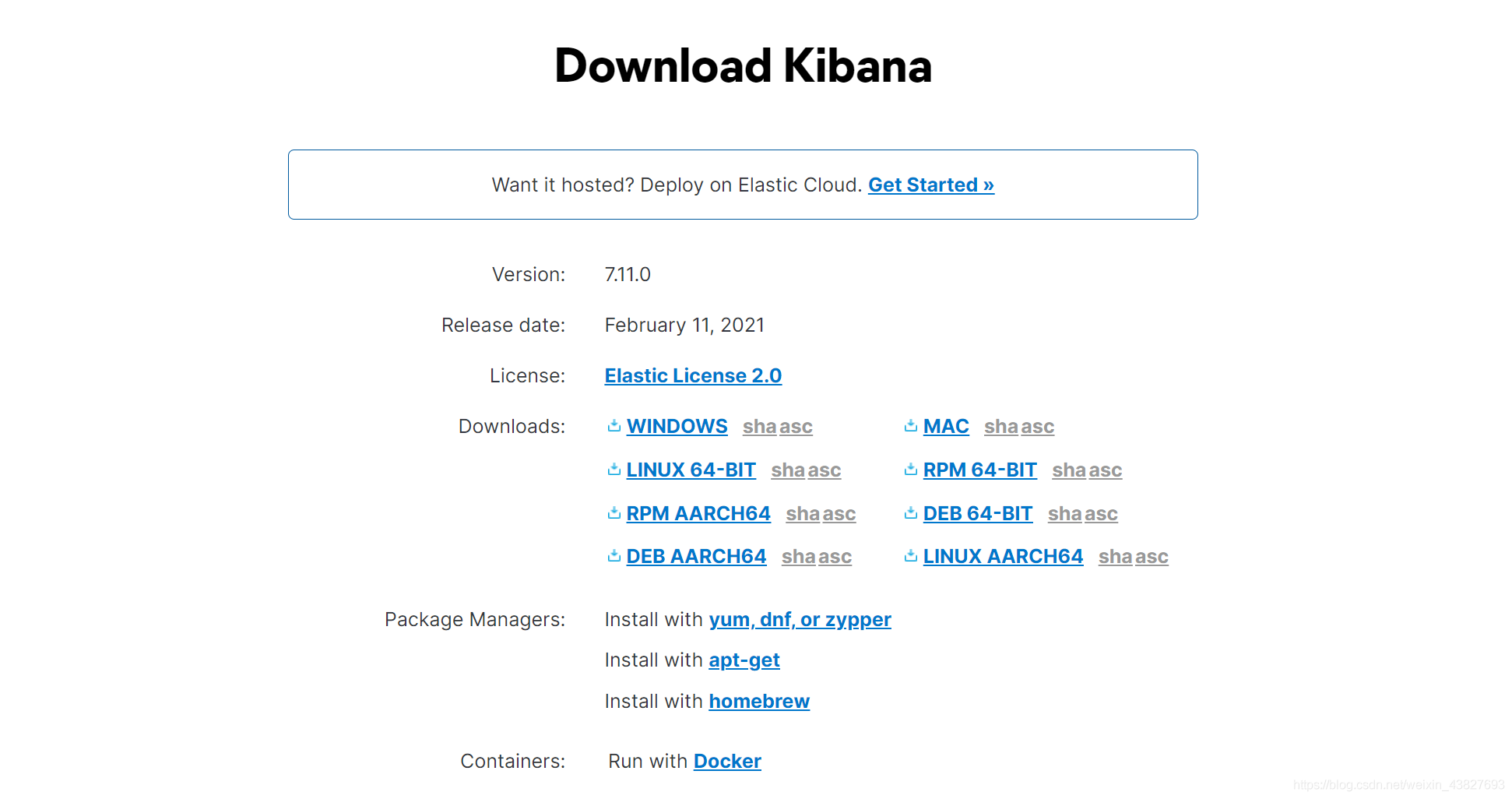
Task: Open the homebrew install instructions link
Action: 759,702
